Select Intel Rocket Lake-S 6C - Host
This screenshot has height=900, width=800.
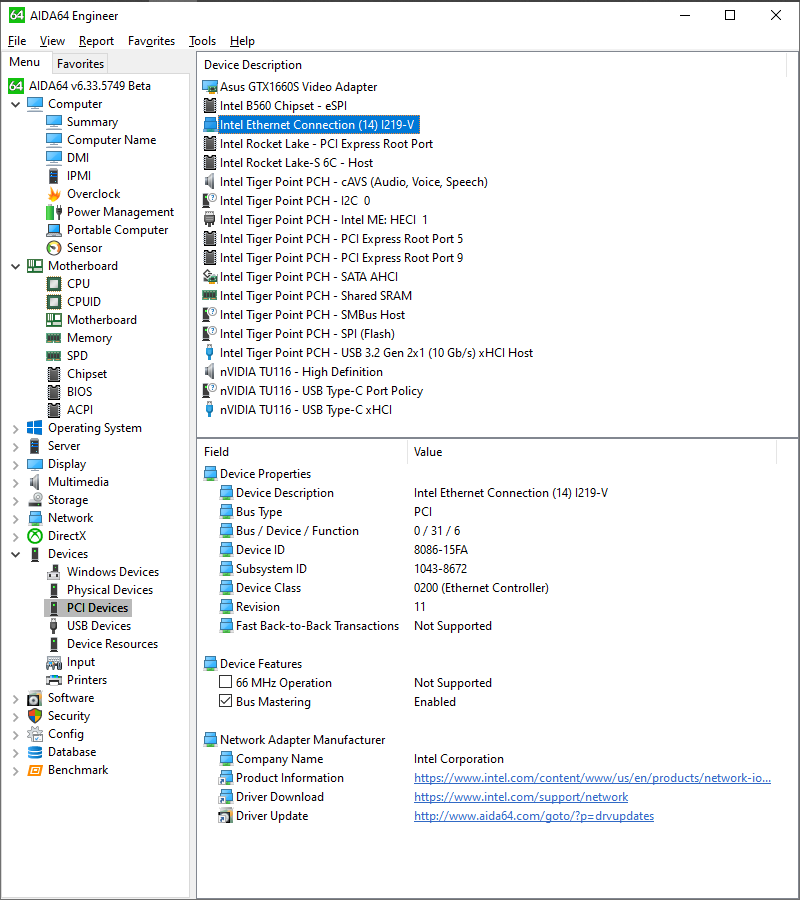296,163
